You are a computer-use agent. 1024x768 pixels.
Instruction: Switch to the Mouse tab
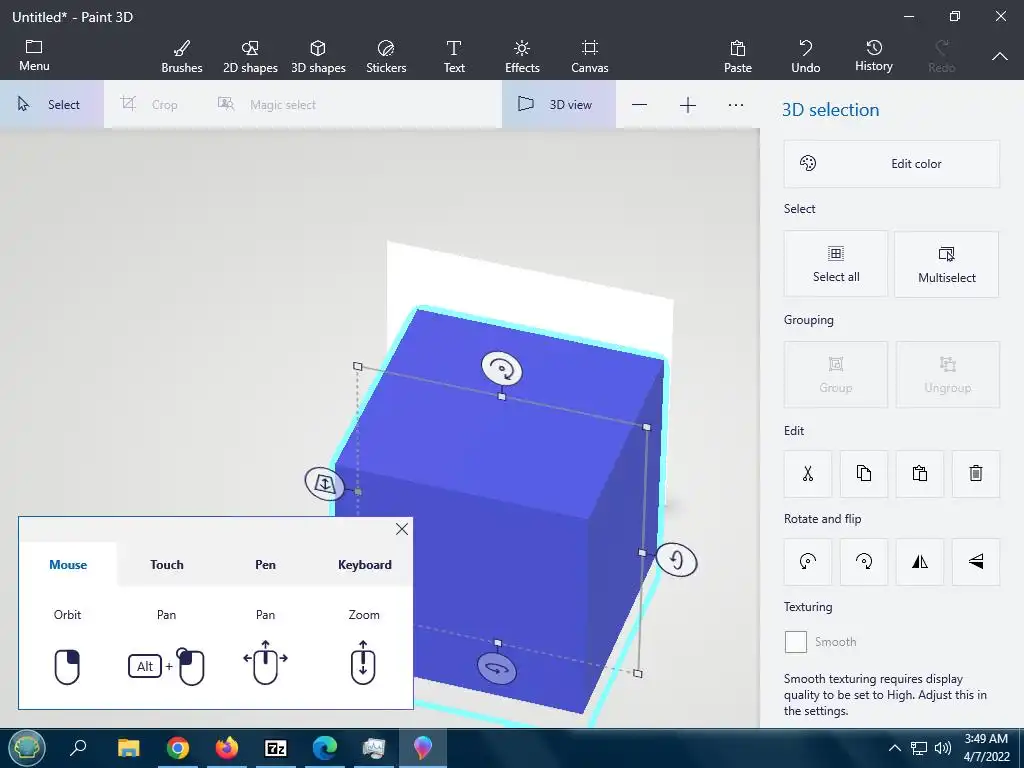pyautogui.click(x=68, y=565)
